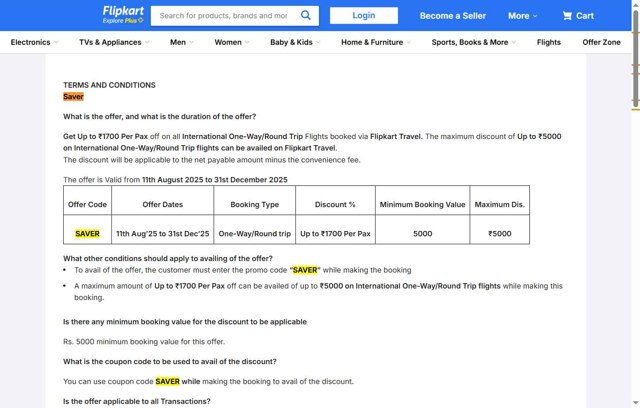640x408 pixels.
Task: Expand the Women category menu
Action: click(232, 42)
